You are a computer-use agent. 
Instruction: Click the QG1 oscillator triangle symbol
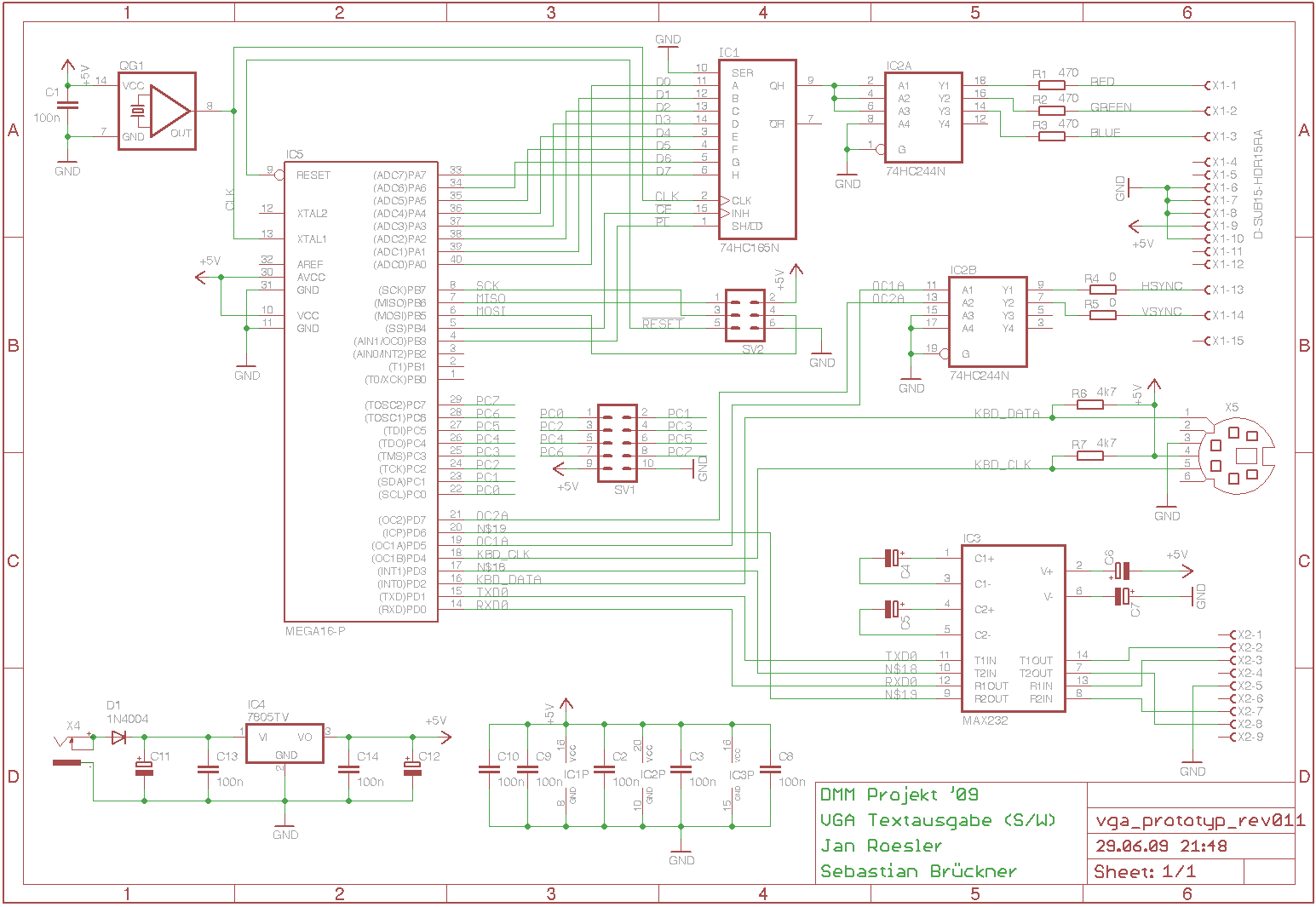pos(170,111)
